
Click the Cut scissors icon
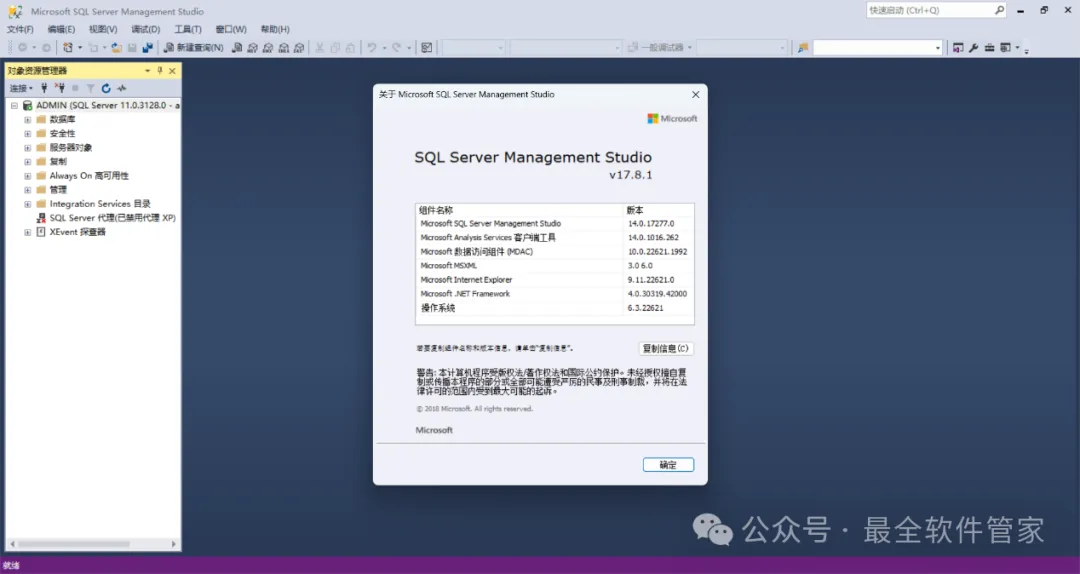pyautogui.click(x=320, y=48)
